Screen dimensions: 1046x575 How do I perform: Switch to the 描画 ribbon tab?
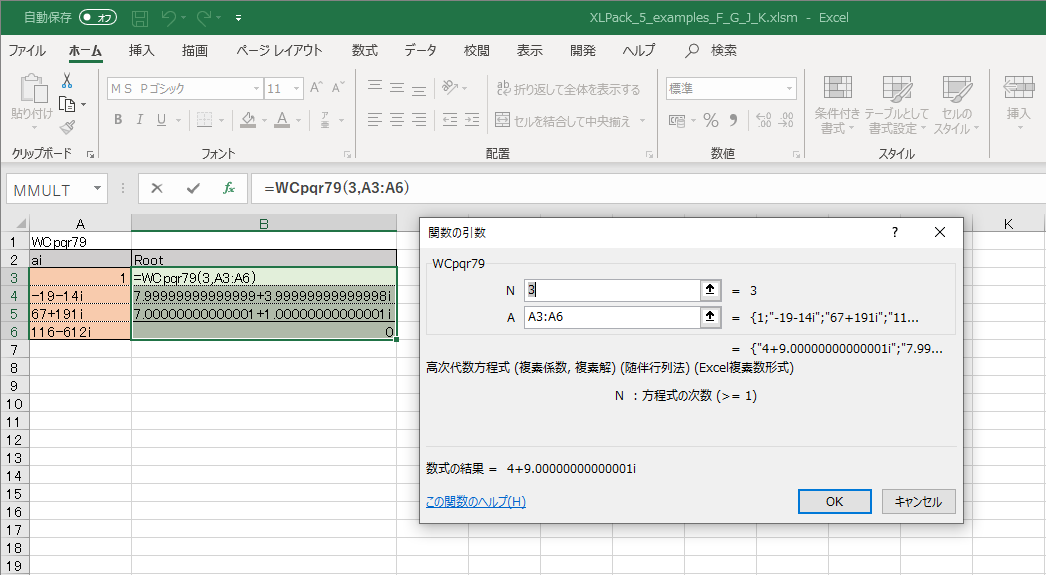195,51
